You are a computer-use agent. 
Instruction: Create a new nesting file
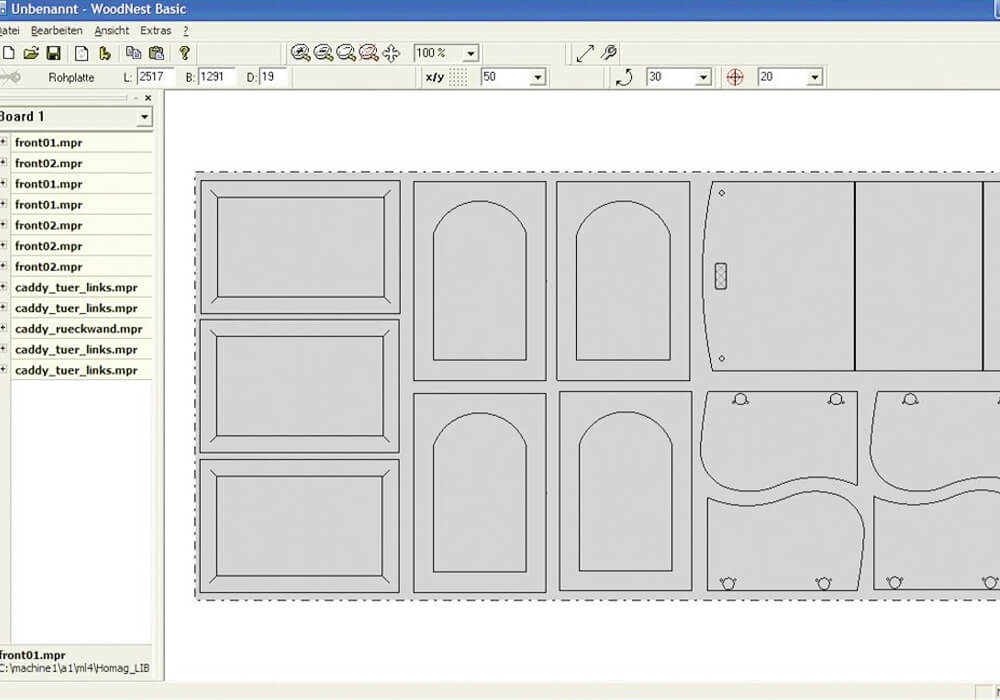click(8, 53)
